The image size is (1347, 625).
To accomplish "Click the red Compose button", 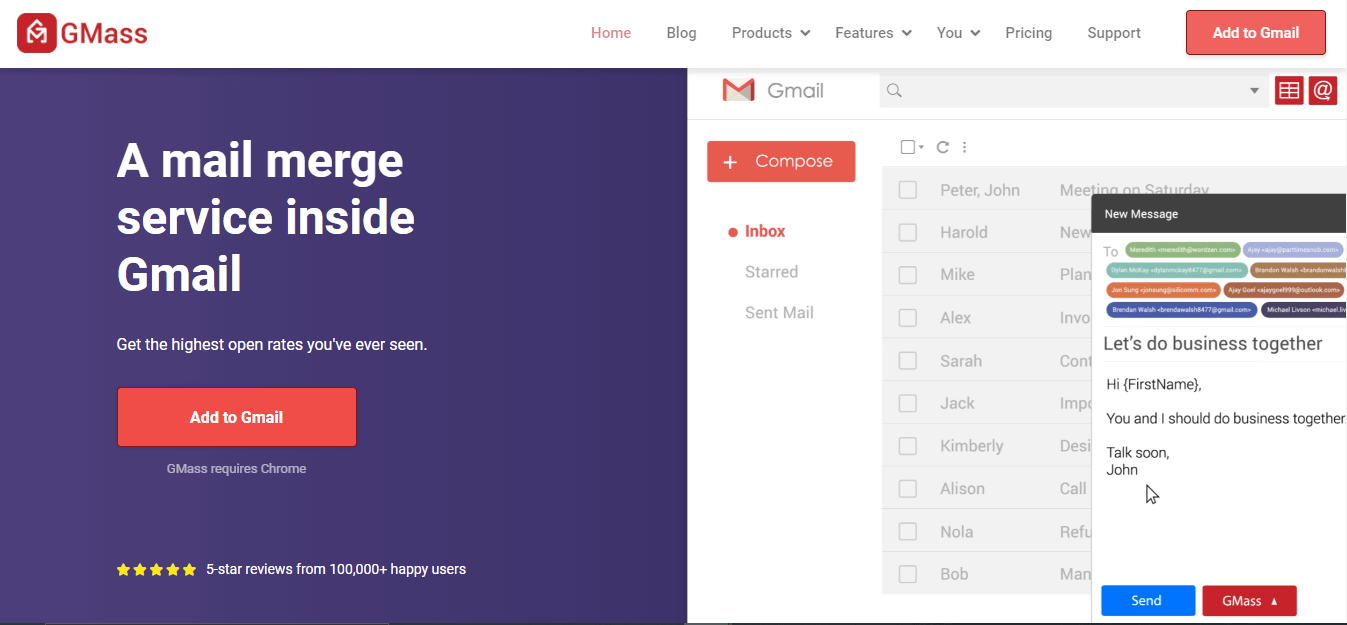I will click(x=781, y=161).
